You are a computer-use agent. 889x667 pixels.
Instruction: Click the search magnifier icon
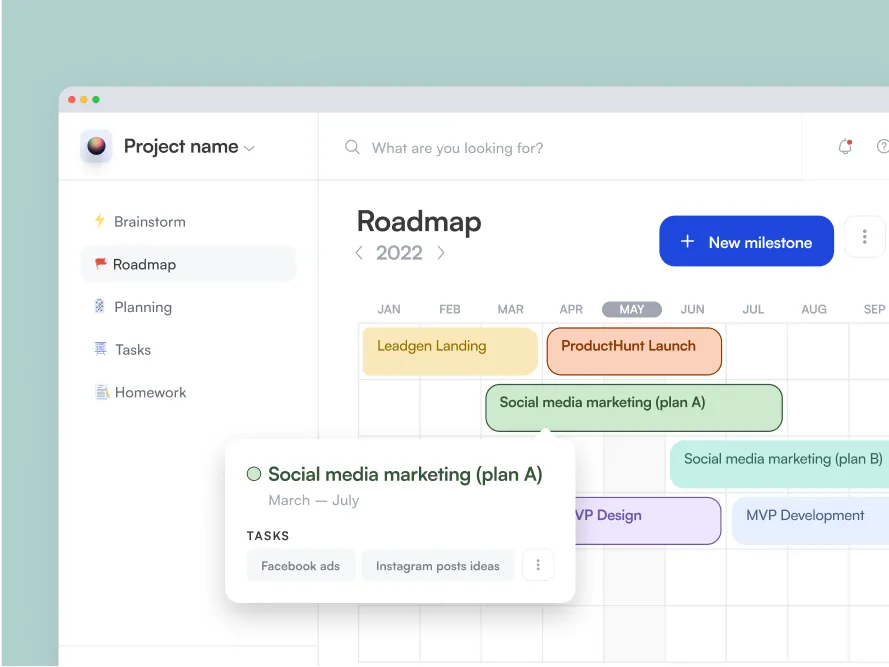click(351, 147)
